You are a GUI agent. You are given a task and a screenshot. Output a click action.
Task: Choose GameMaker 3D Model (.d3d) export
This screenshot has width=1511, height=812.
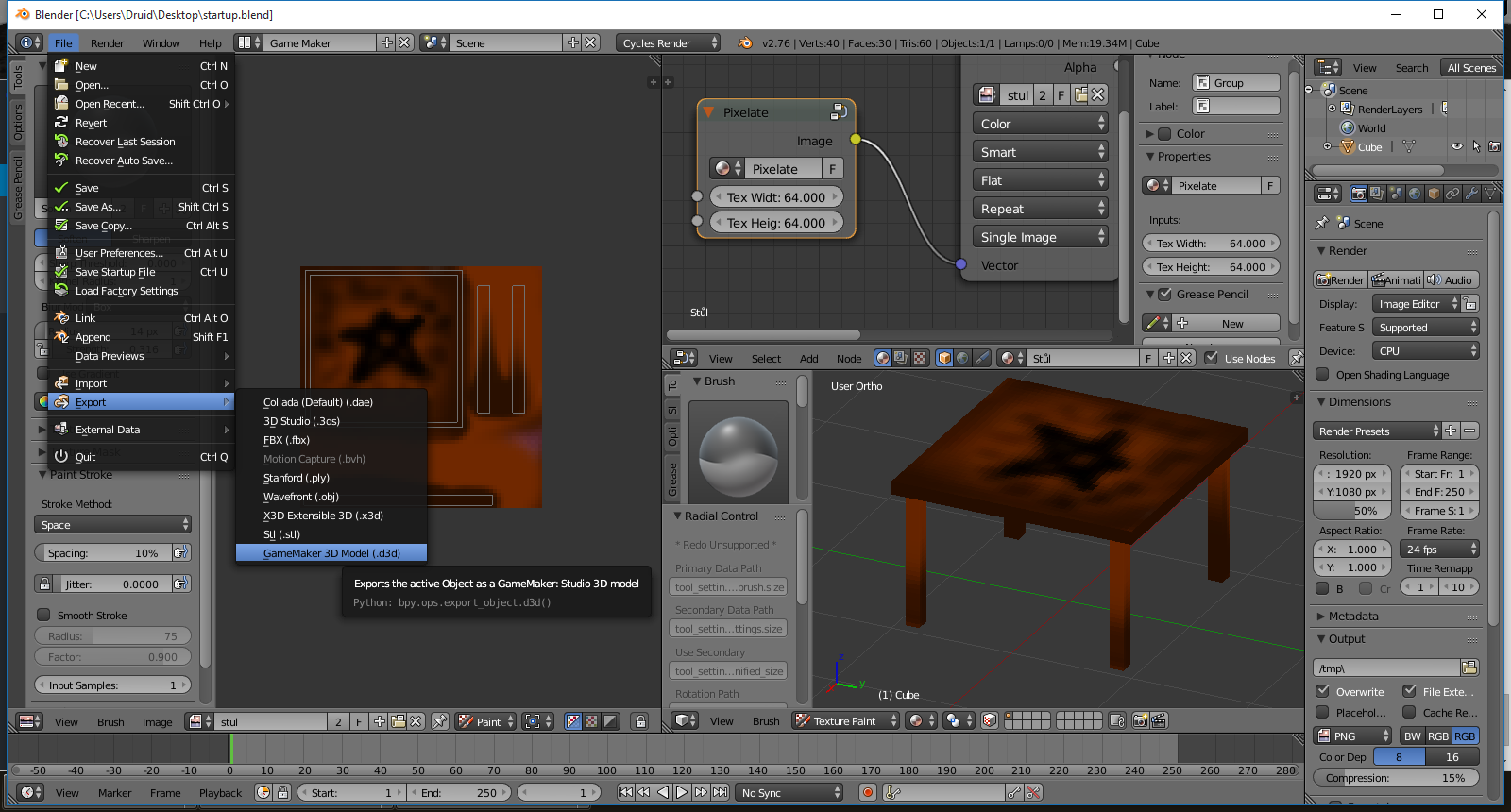331,553
